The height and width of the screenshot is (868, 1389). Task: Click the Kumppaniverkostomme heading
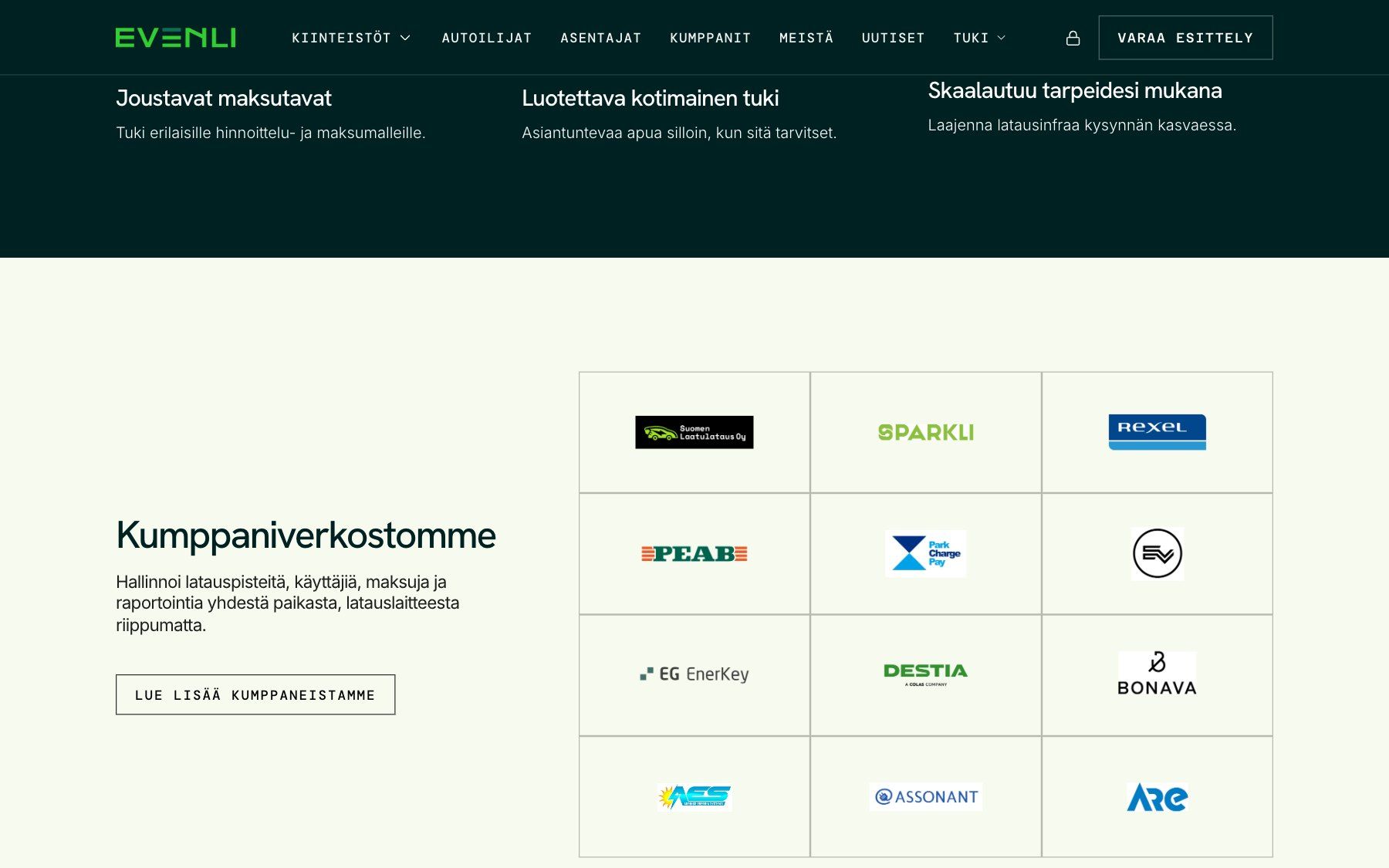[306, 535]
